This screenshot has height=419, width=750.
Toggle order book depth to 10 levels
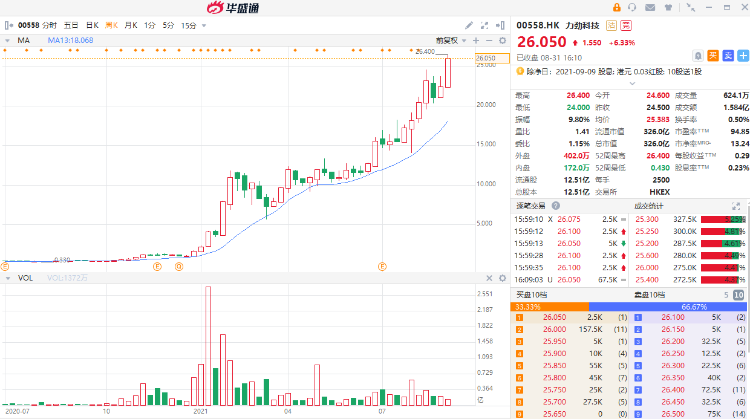(x=738, y=295)
